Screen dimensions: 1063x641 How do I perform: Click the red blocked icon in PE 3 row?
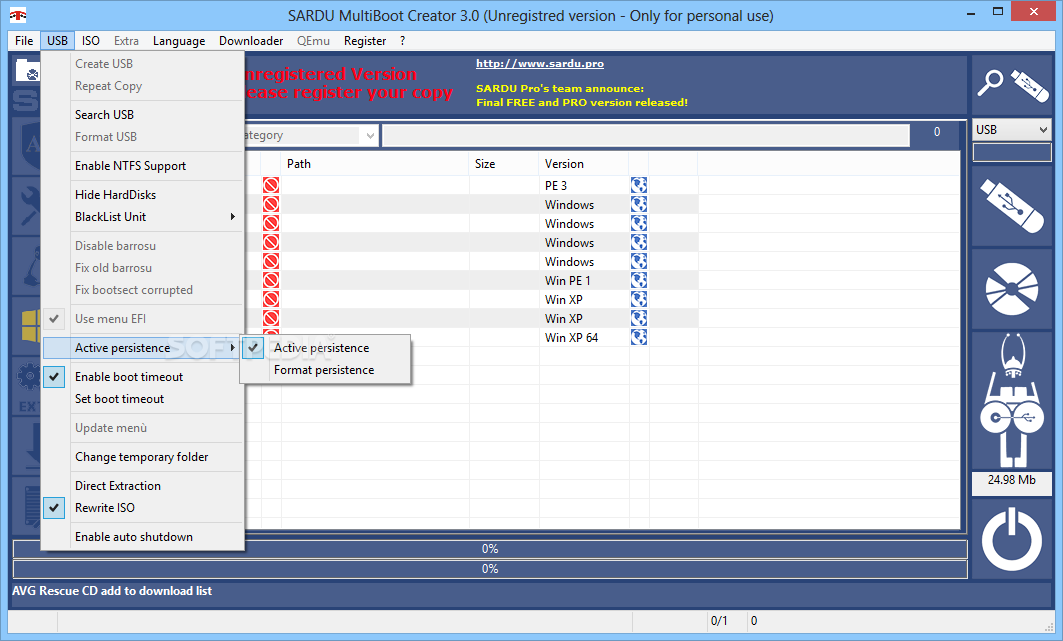tap(271, 185)
